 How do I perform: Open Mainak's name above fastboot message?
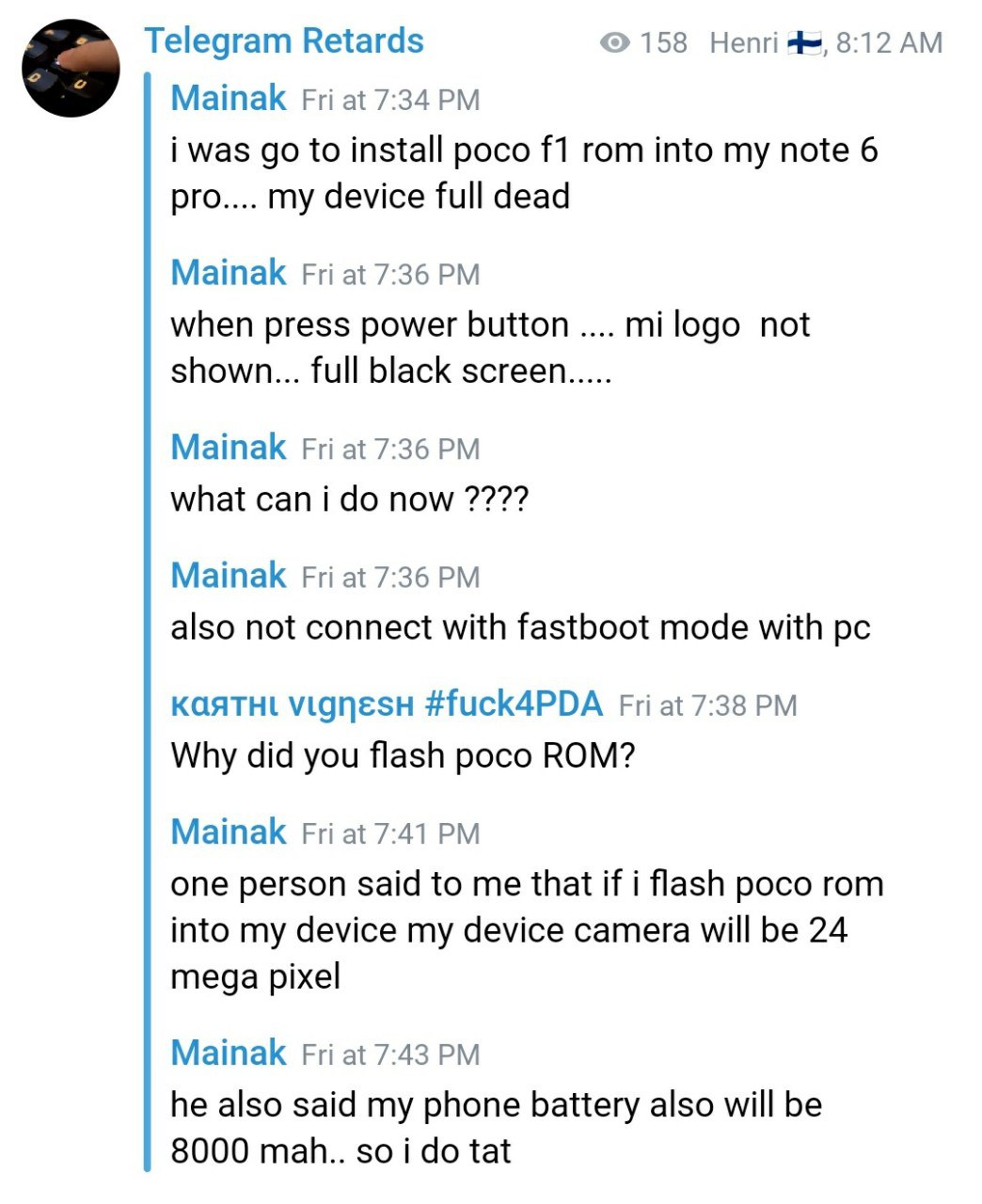(229, 576)
